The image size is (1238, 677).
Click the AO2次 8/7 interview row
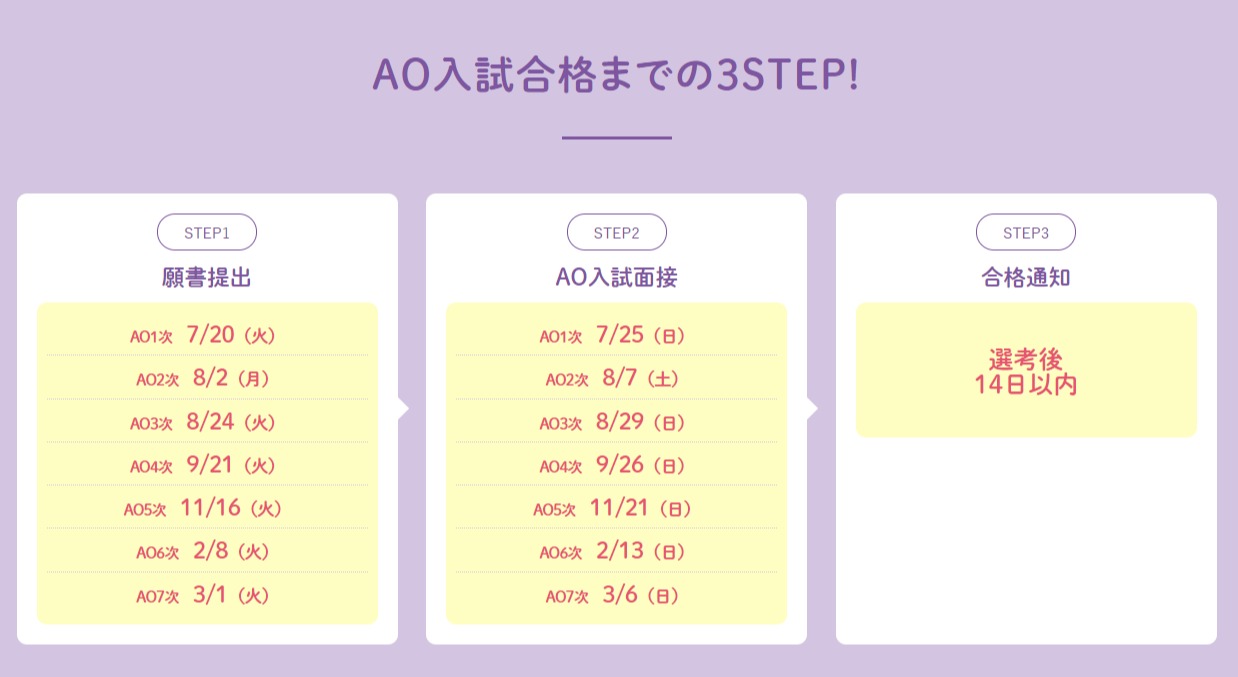[x=617, y=379]
